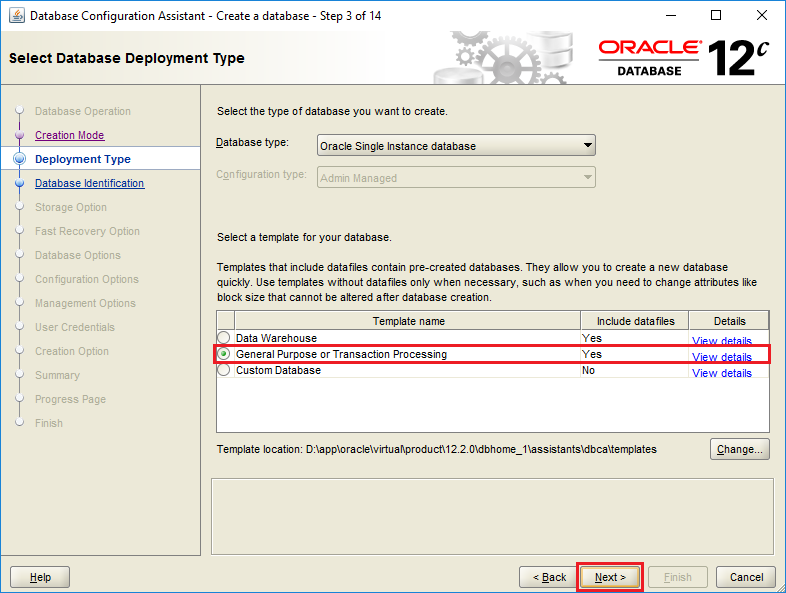Click the Management Options step label
Image resolution: width=786 pixels, height=593 pixels.
click(x=85, y=303)
